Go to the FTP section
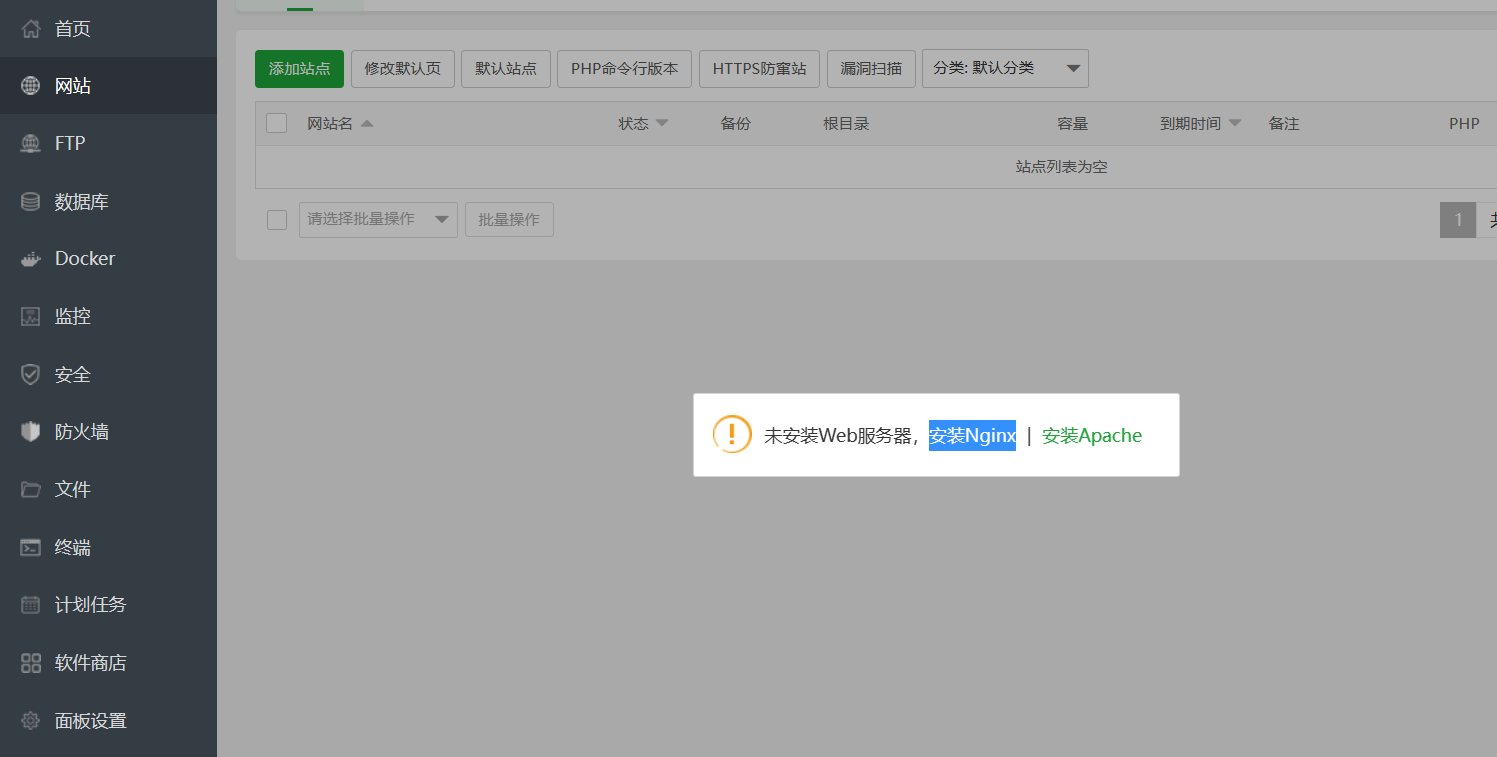Viewport: 1497px width, 757px height. pos(108,144)
